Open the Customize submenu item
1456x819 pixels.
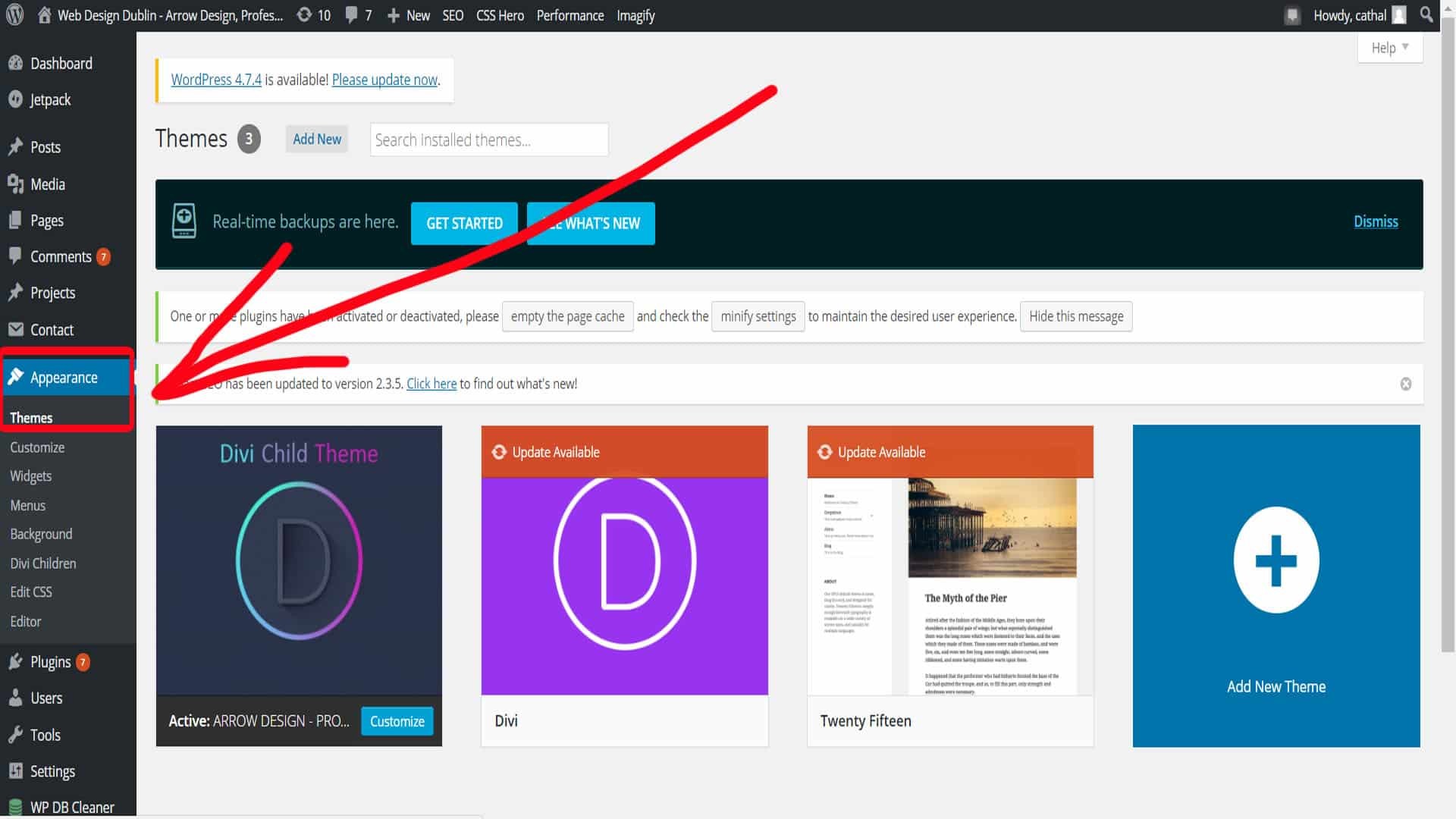click(x=37, y=447)
